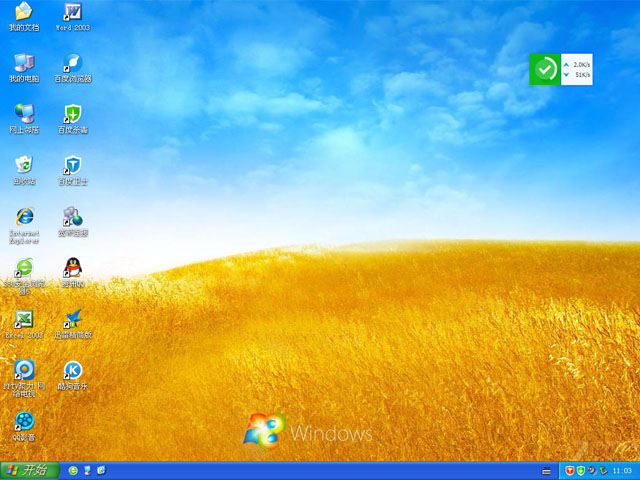The width and height of the screenshot is (640, 480).
Task: Select the PPTV network TV shortcut
Action: 24,379
